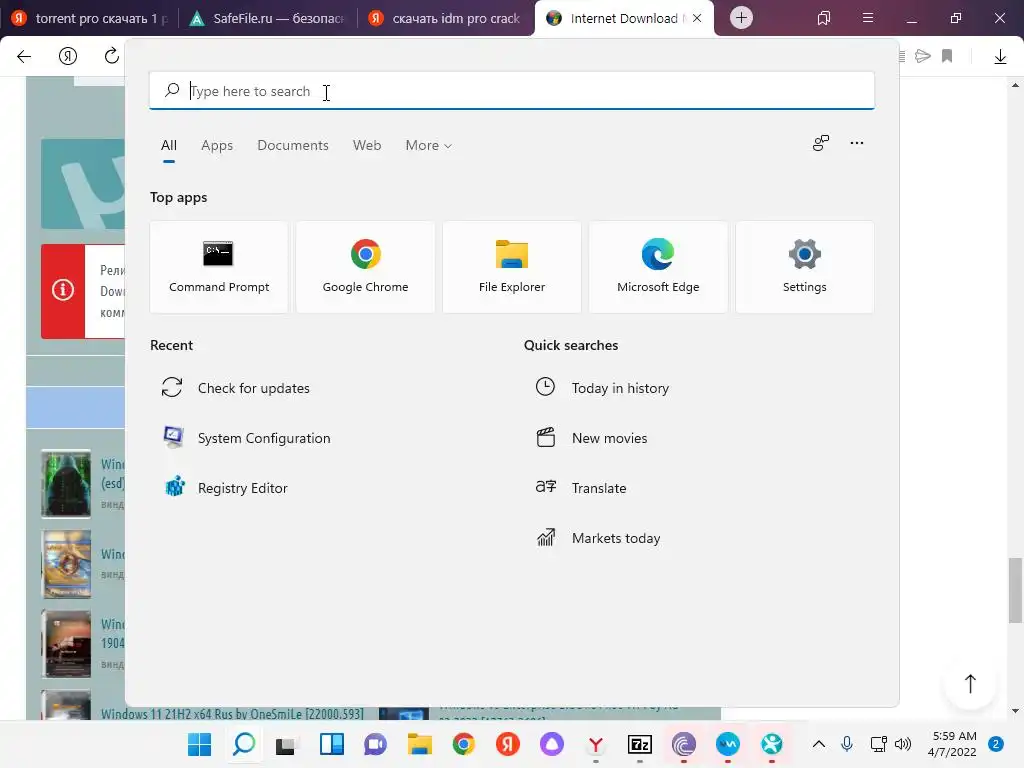Switch to the Web search tab
Screen dimensions: 1024x768
367,146
